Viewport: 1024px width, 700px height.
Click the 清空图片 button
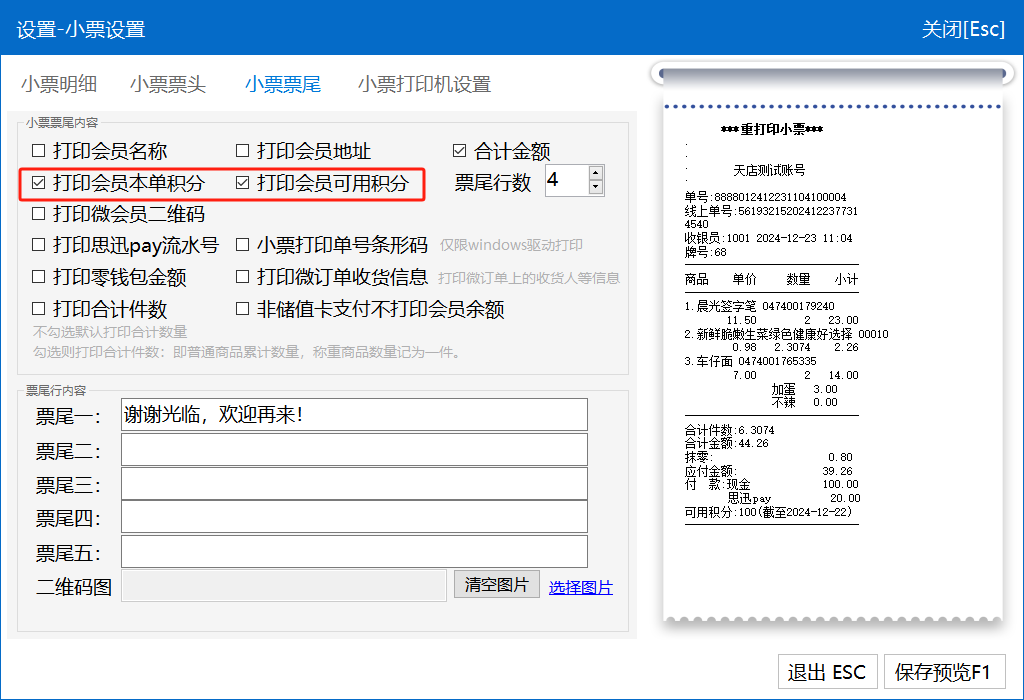497,585
